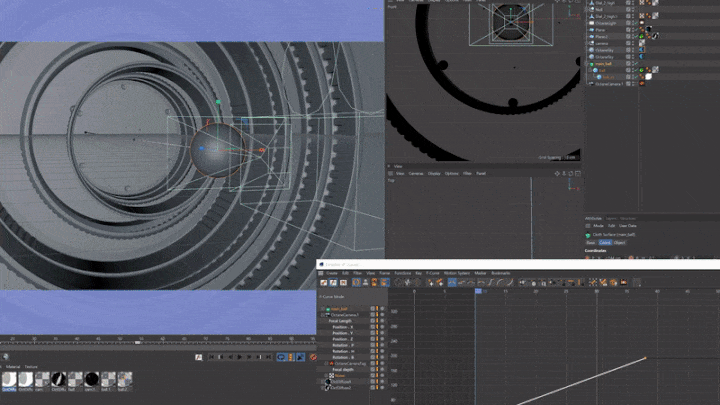
Task: Click move viewport navigation icon in Top view
Action: click(x=557, y=174)
